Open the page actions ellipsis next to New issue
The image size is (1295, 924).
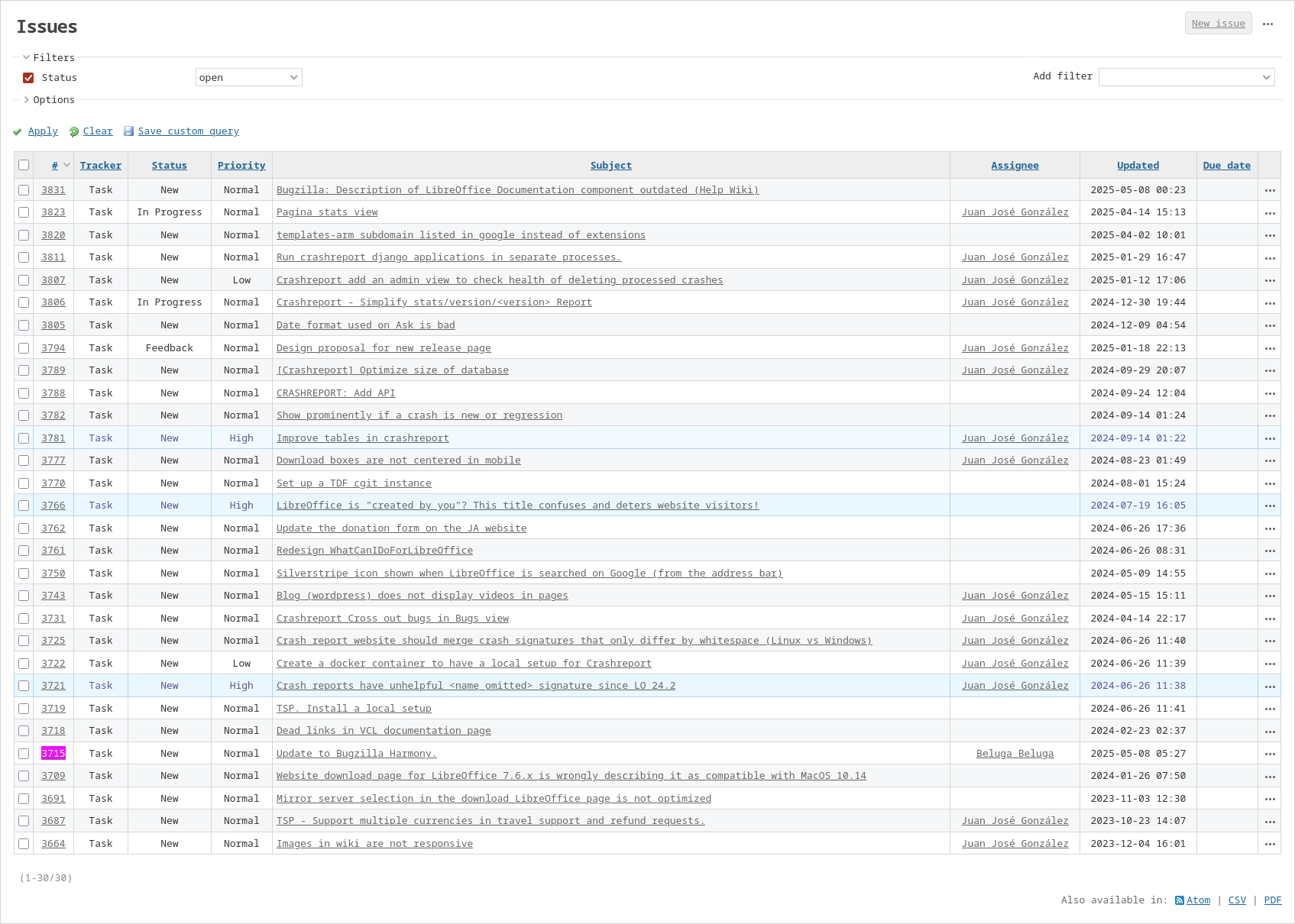point(1267,24)
